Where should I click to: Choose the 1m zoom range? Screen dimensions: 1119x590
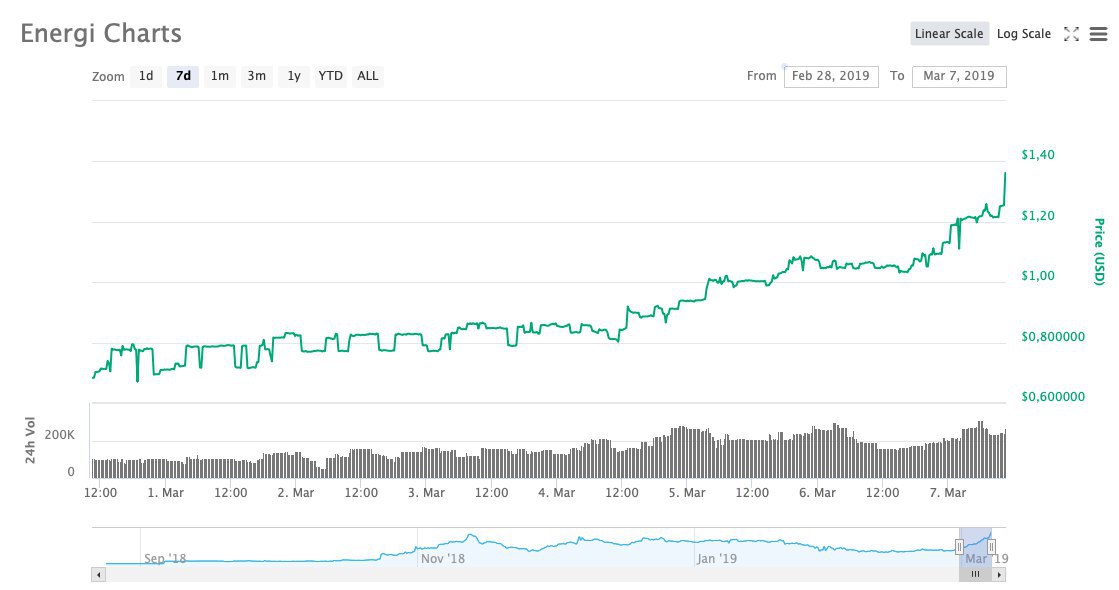click(220, 76)
